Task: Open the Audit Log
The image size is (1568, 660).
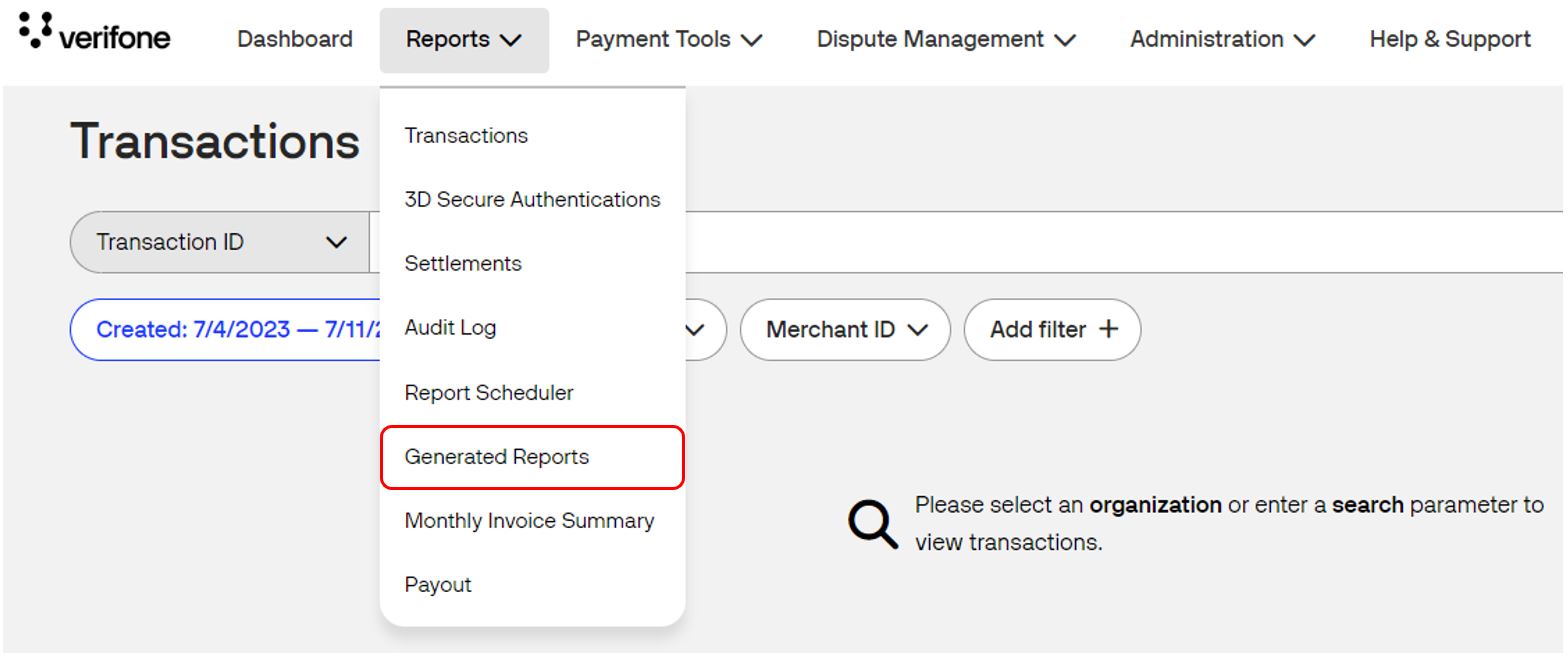Action: click(450, 328)
